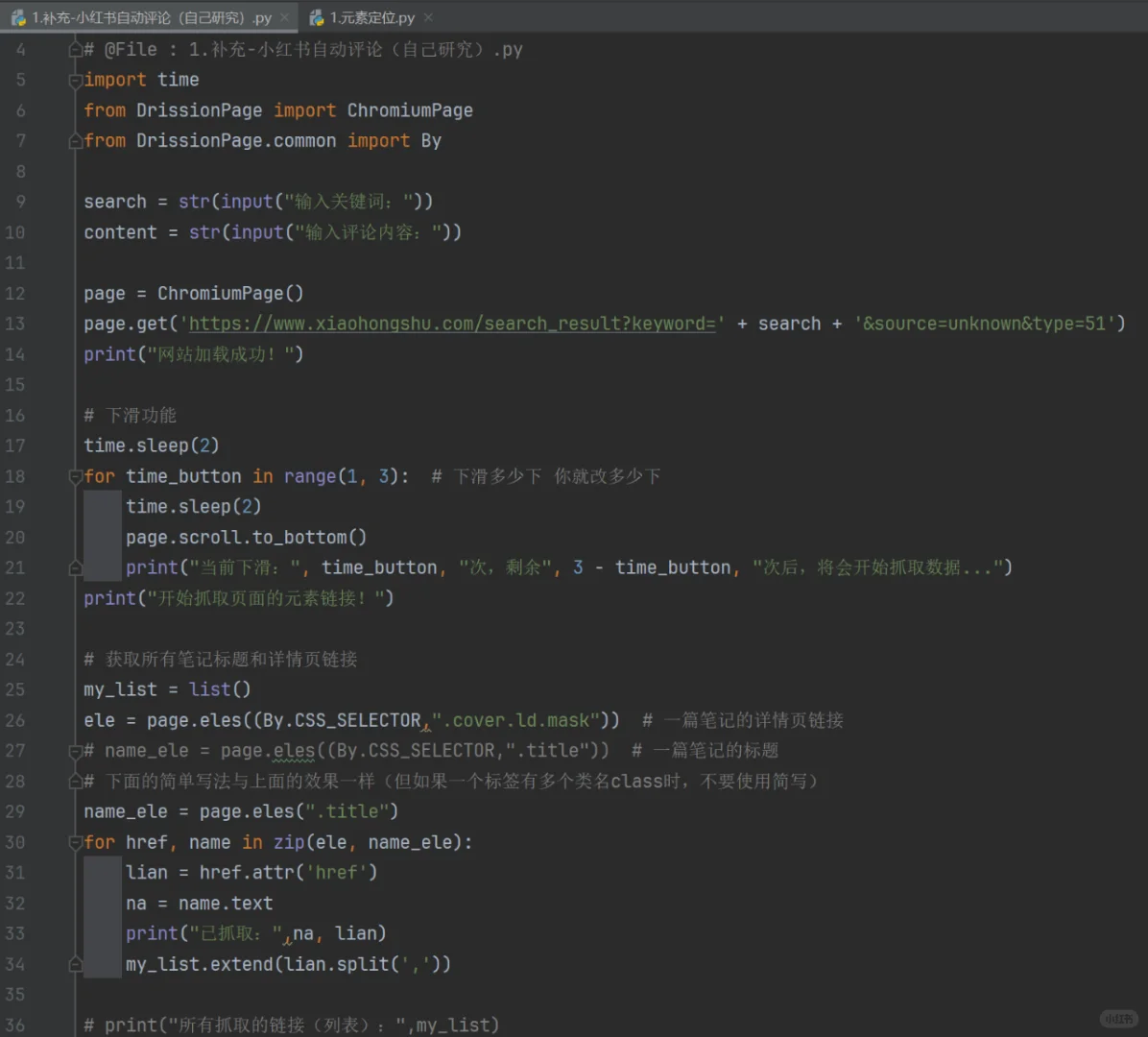Collapse the comment block starting at line 27

[75, 751]
